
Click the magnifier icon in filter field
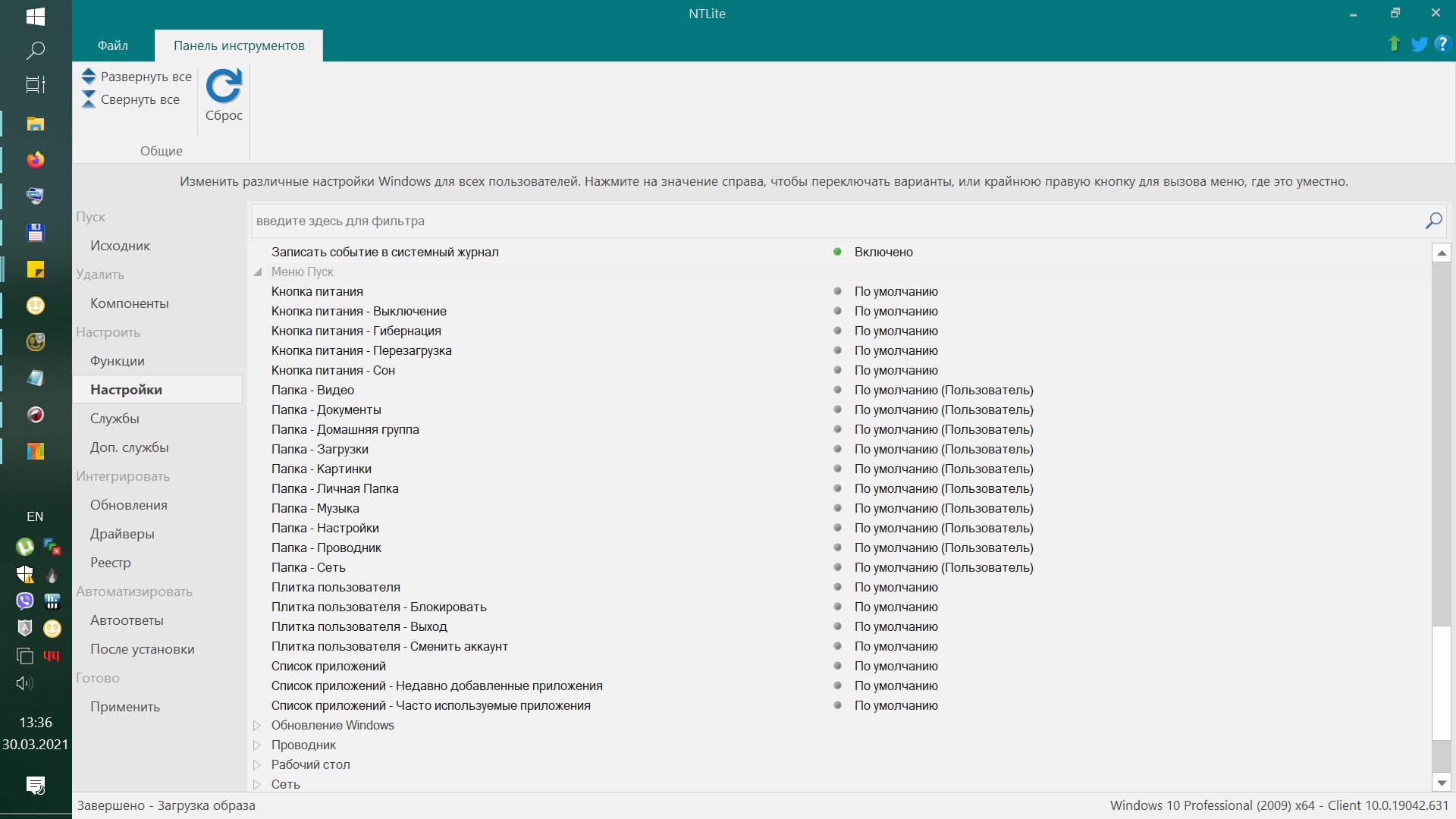(x=1433, y=221)
